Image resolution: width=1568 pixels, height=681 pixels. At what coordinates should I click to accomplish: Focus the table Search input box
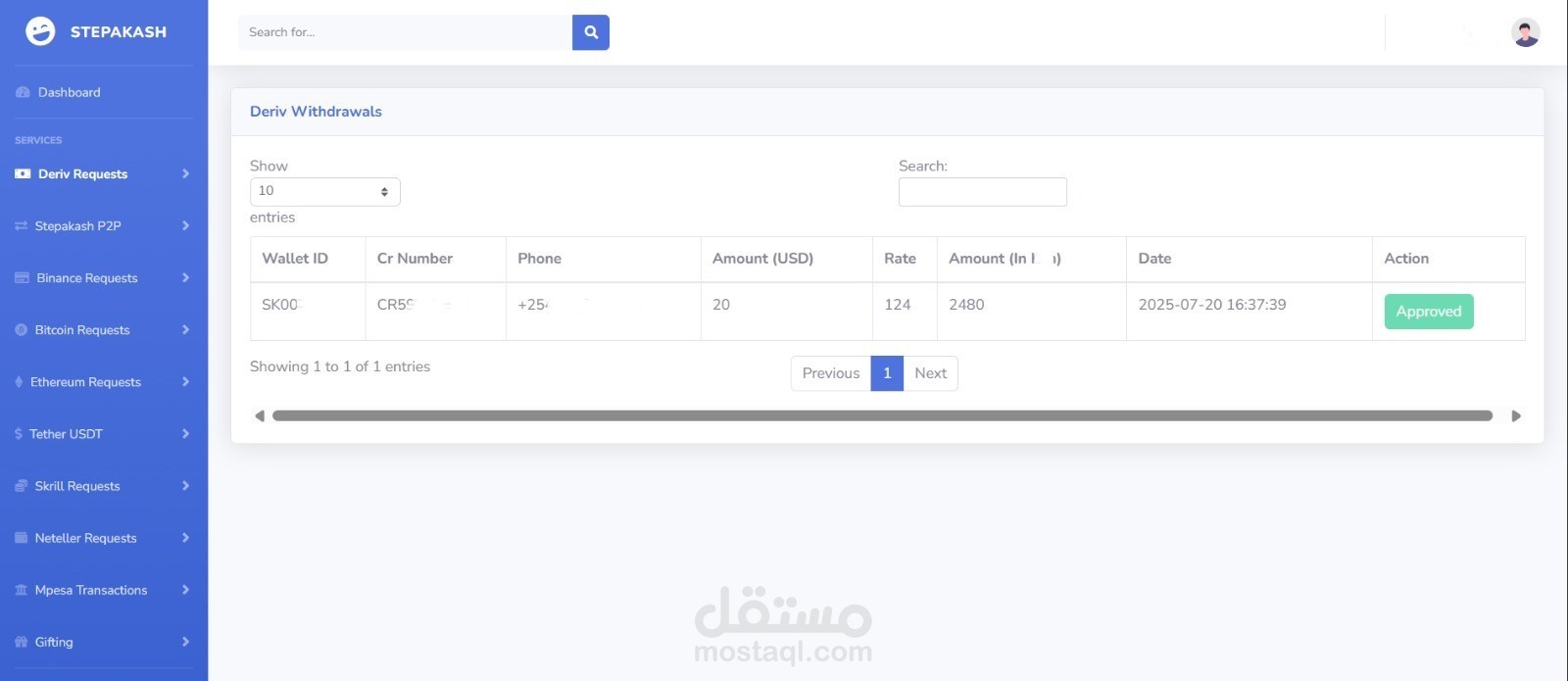pos(983,192)
